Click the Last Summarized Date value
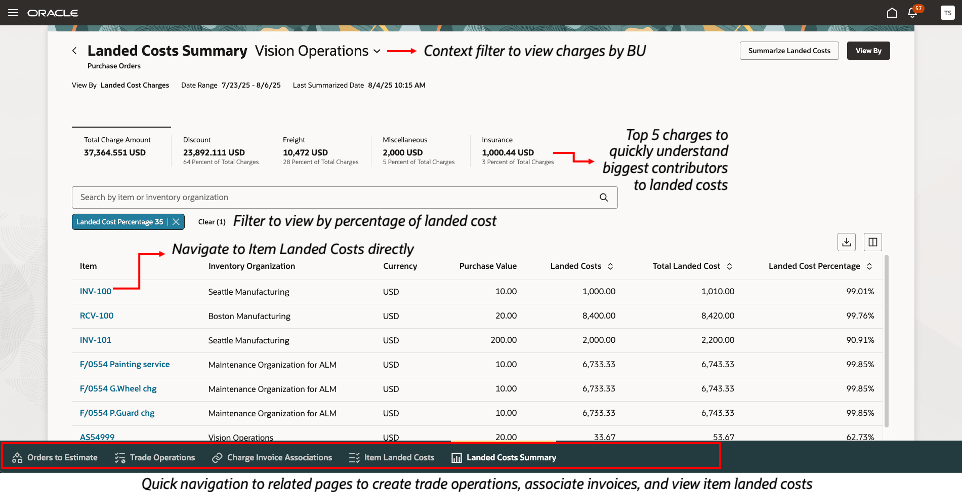 click(x=396, y=85)
